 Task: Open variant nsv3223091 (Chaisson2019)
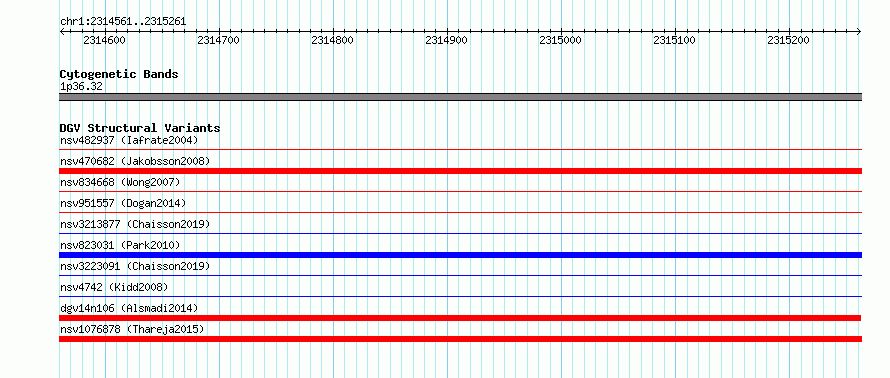point(135,266)
